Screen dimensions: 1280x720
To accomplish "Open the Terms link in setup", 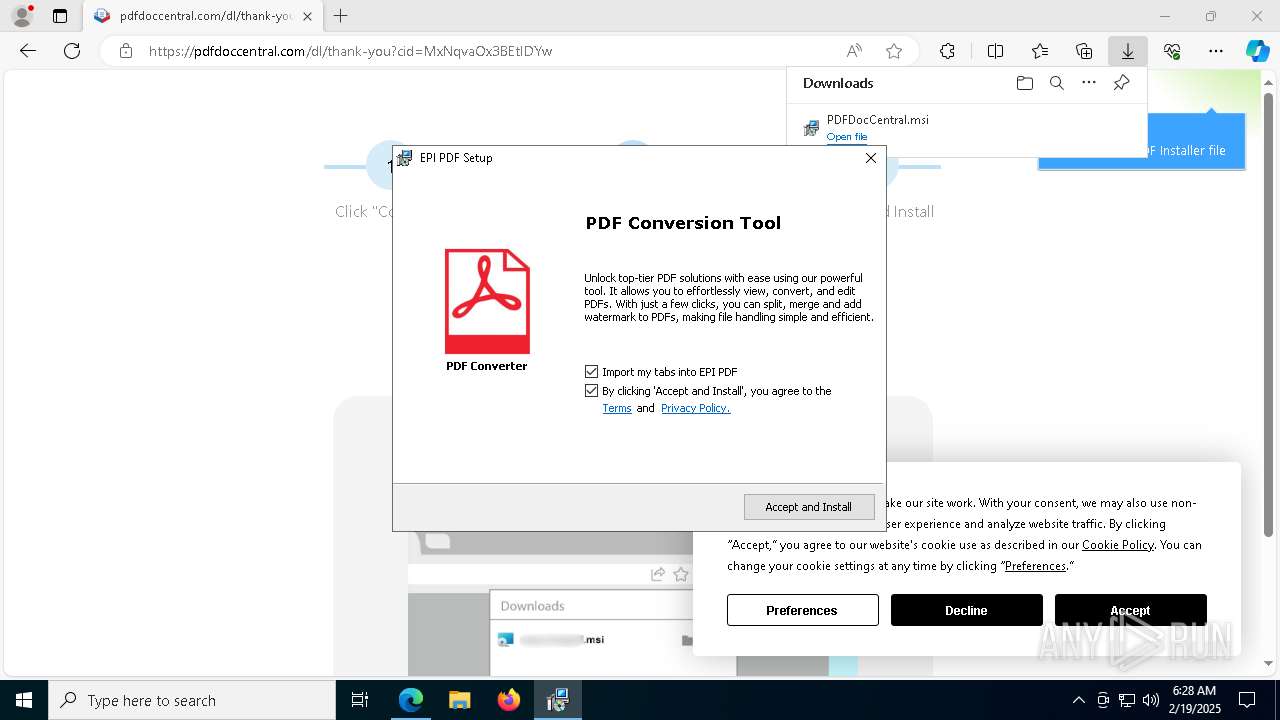I will tap(617, 408).
